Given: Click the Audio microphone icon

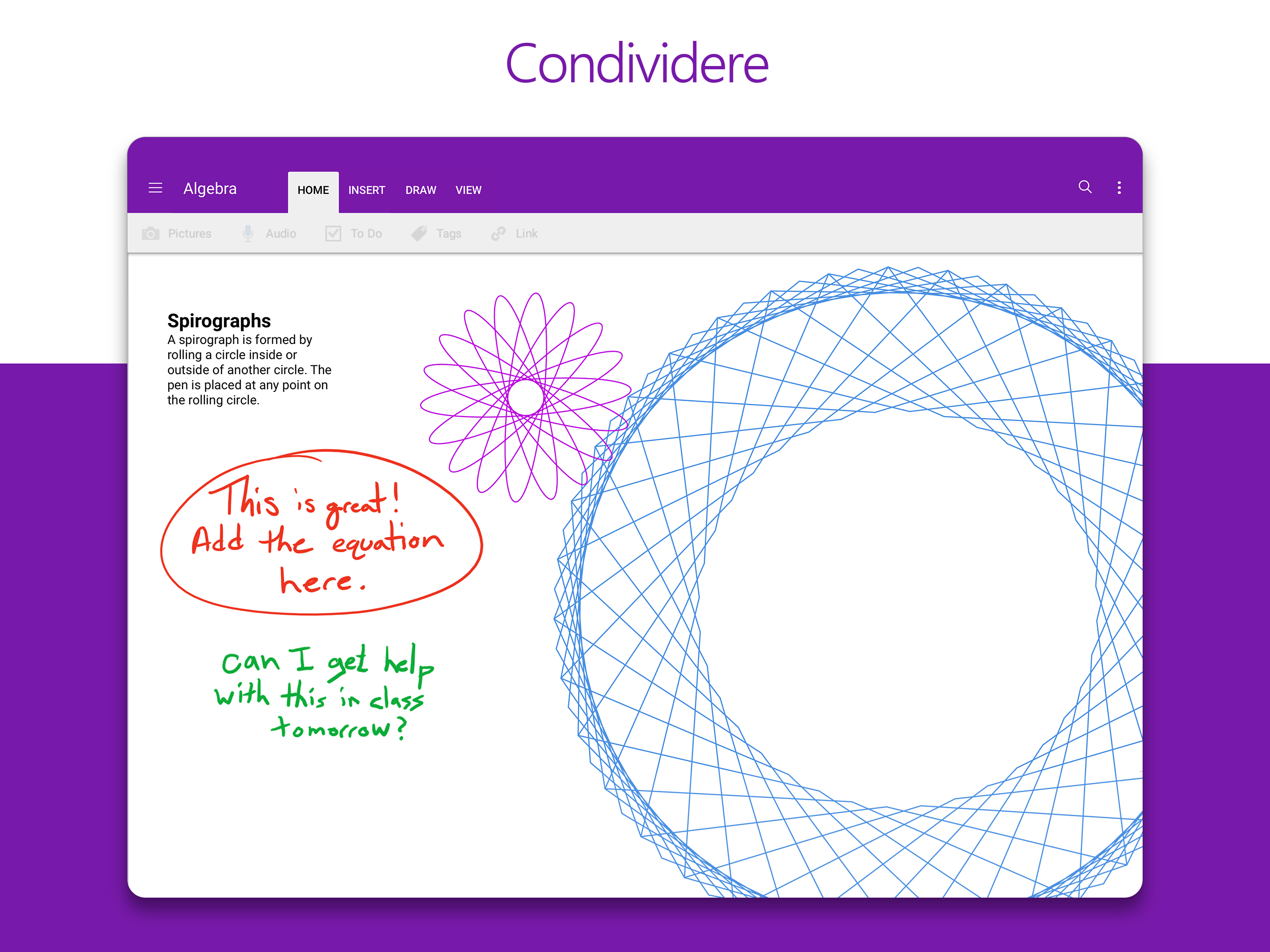Looking at the screenshot, I should 248,233.
